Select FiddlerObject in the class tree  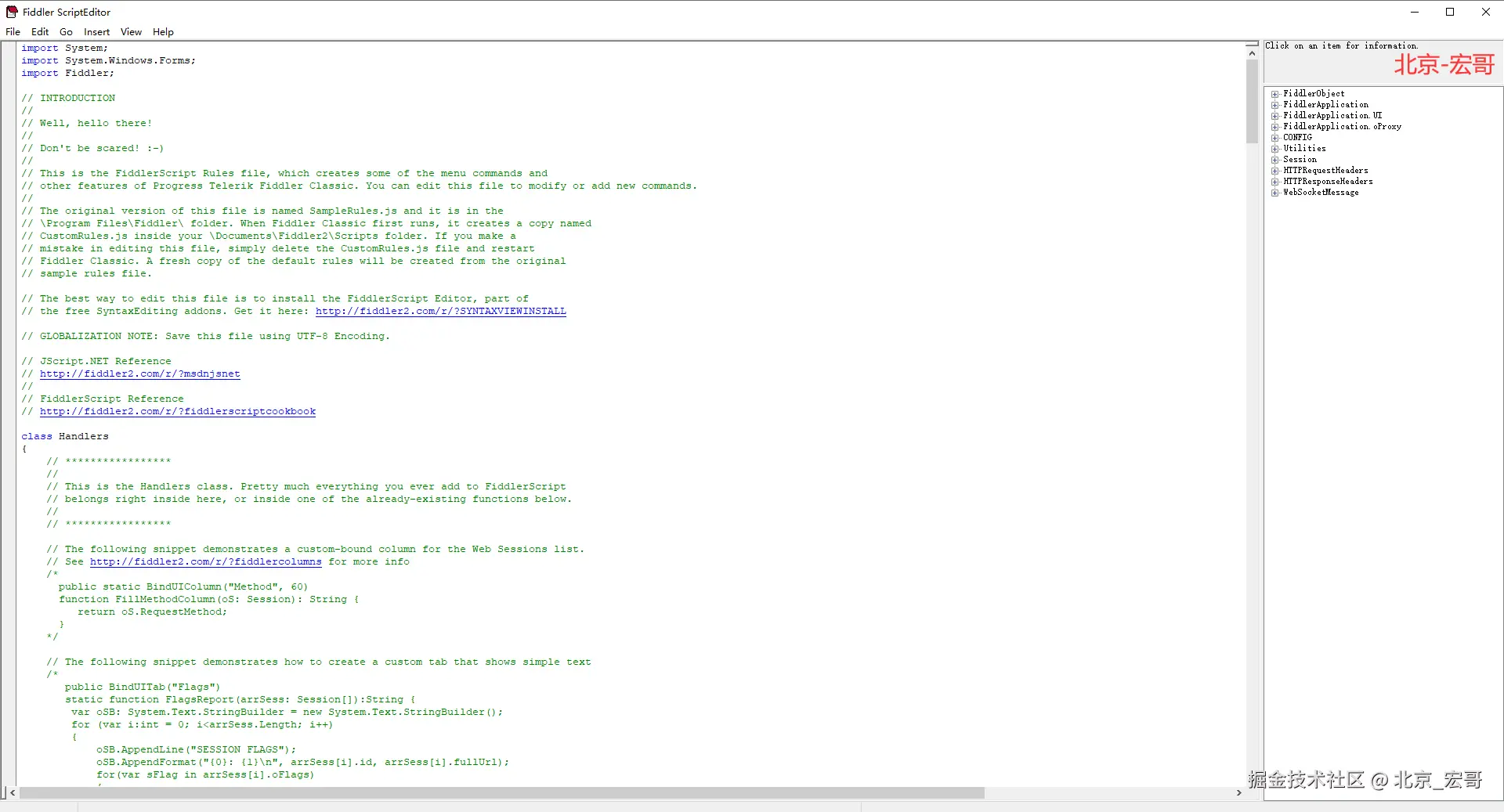1314,94
